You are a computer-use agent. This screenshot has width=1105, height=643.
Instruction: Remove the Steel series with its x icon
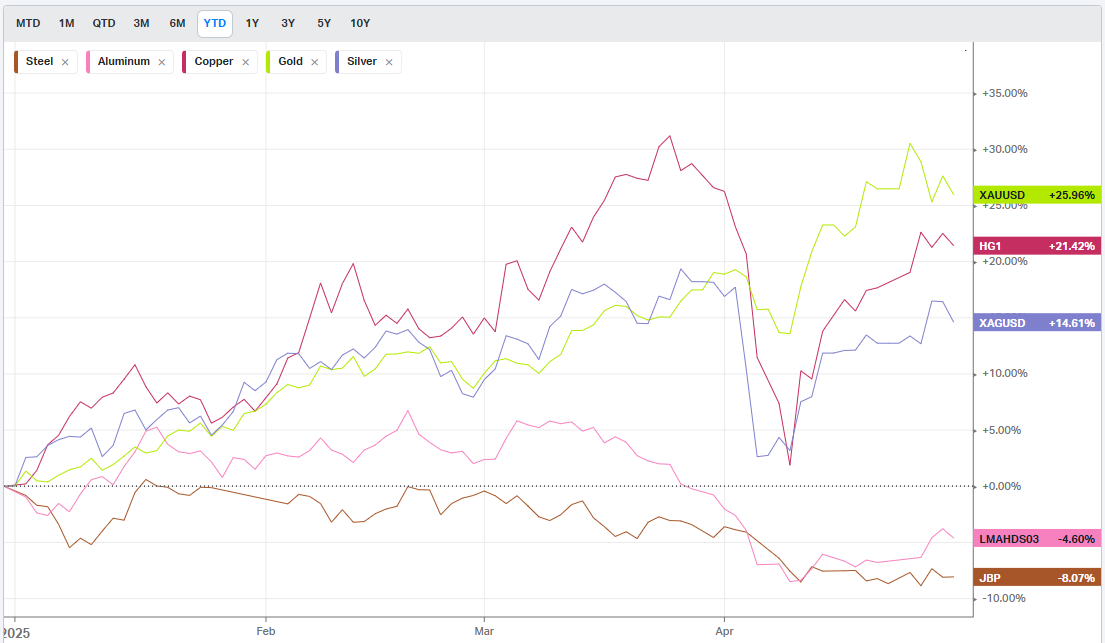coord(65,62)
